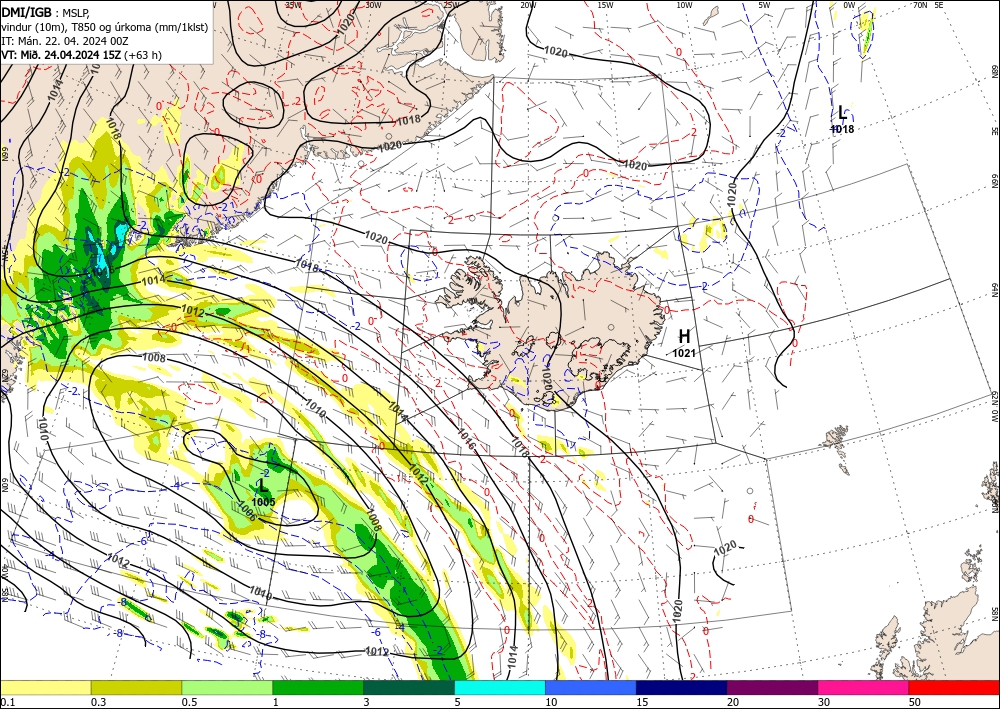
Task: Click the olive 0.3–0.5 legend swatch
Action: tap(136, 687)
